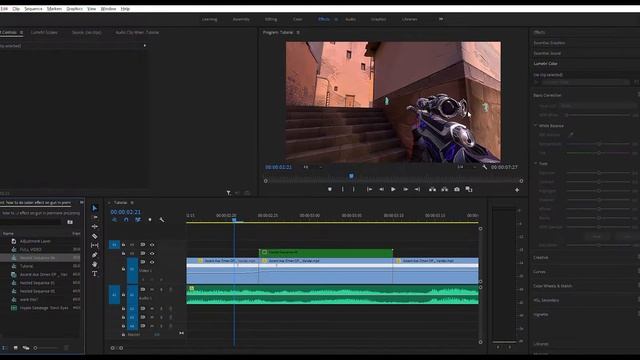Click Mark Out in Program monitor

(x=353, y=189)
